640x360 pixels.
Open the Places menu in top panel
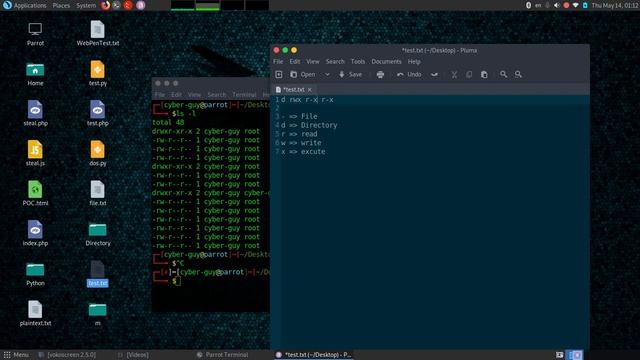pyautogui.click(x=61, y=5)
